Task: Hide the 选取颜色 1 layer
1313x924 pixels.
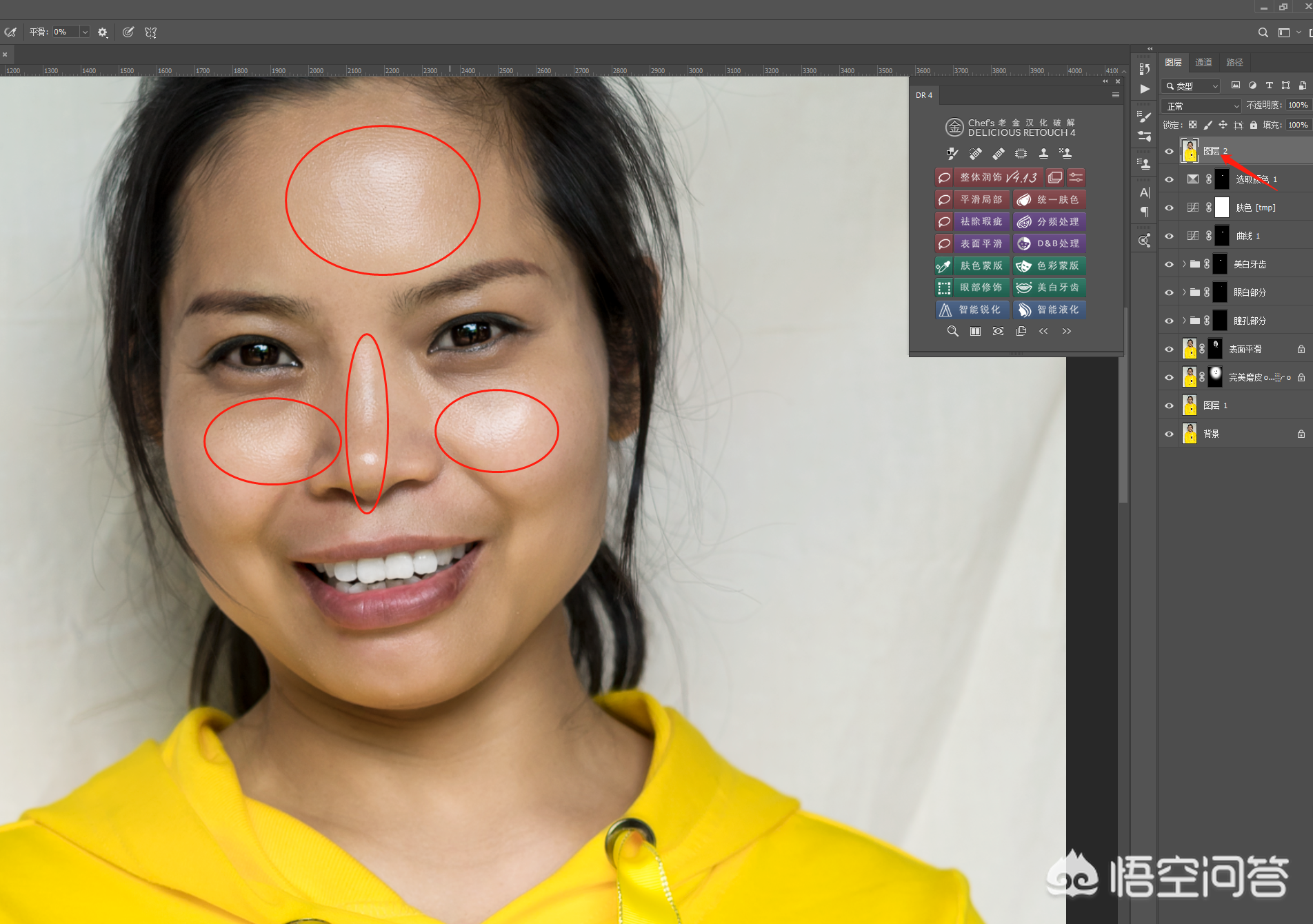Action: click(1169, 179)
